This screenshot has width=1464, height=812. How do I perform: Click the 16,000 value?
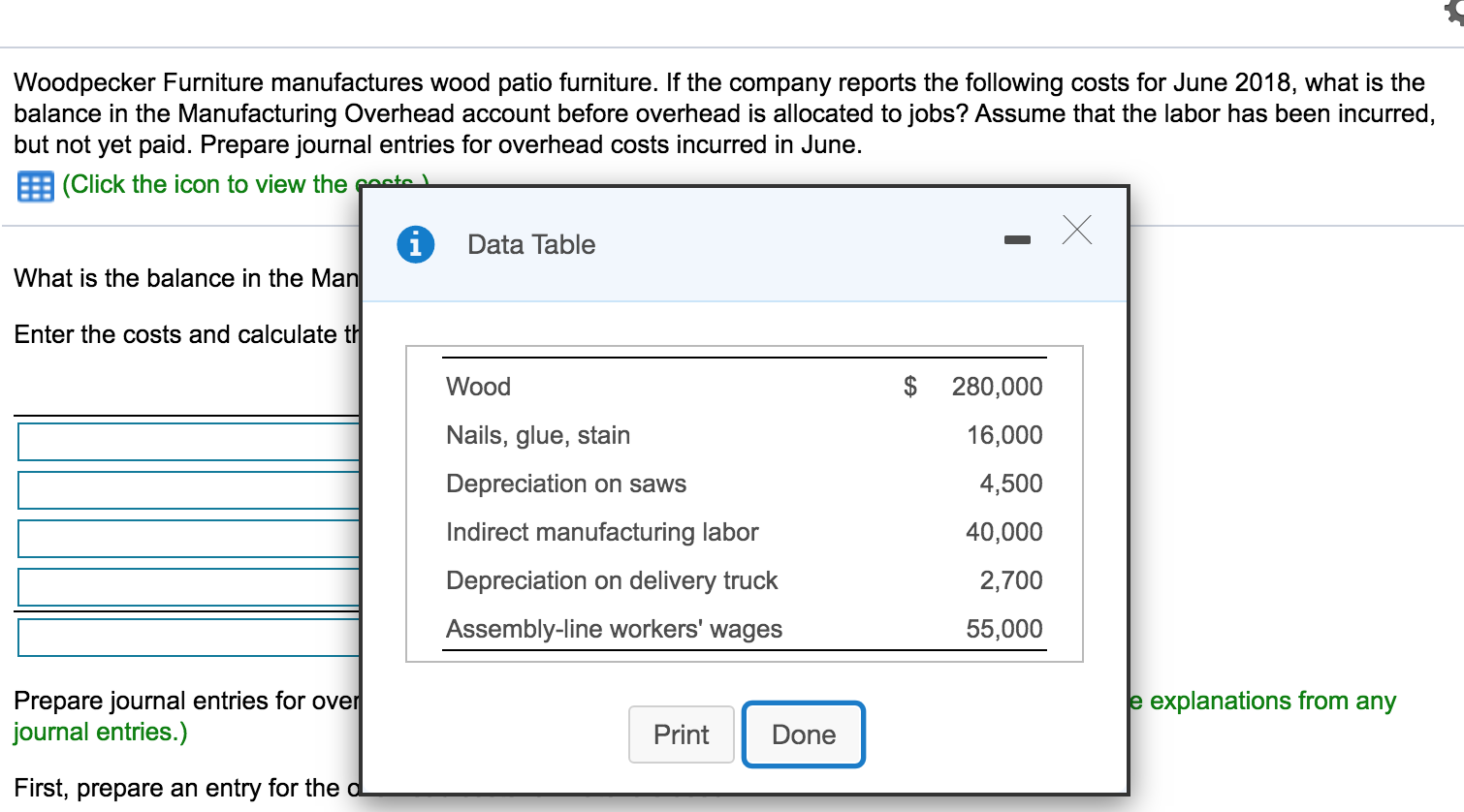1004,435
